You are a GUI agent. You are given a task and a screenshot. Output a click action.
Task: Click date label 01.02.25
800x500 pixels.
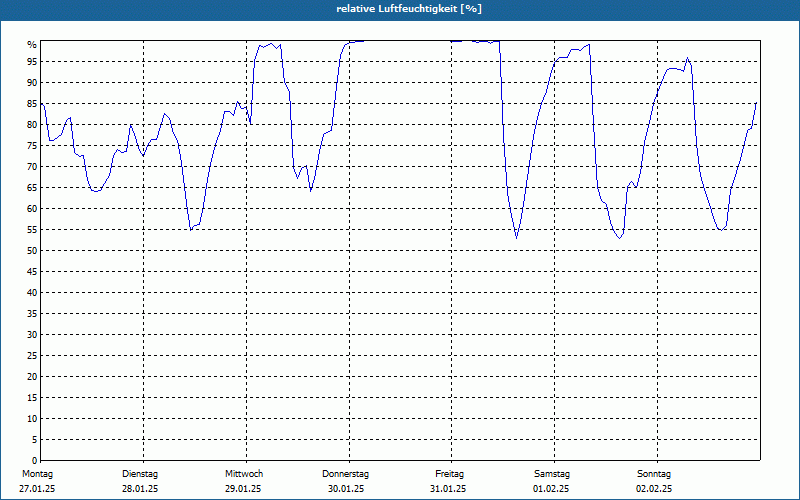(x=551, y=489)
